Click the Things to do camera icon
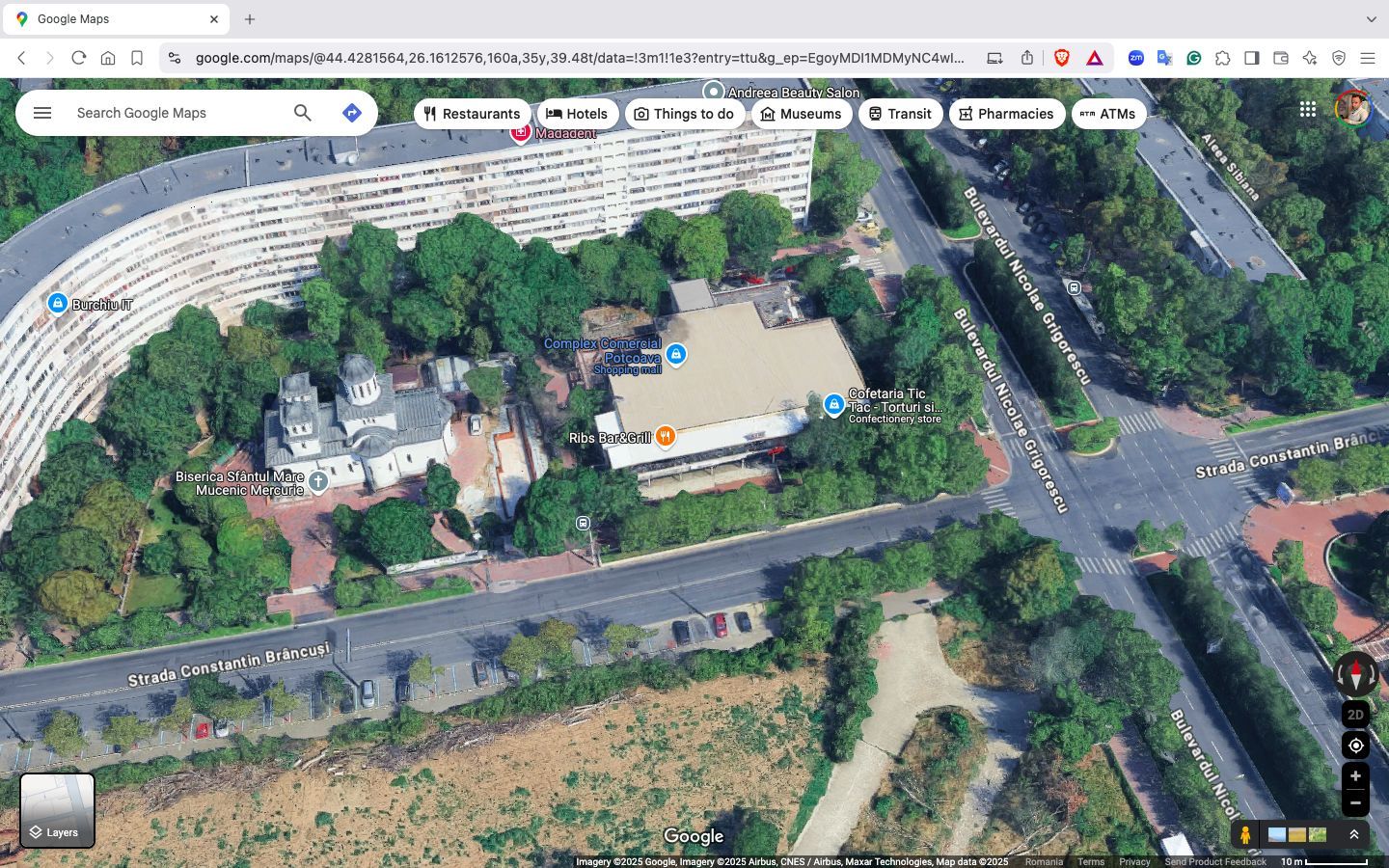Viewport: 1389px width, 868px height. [x=640, y=113]
